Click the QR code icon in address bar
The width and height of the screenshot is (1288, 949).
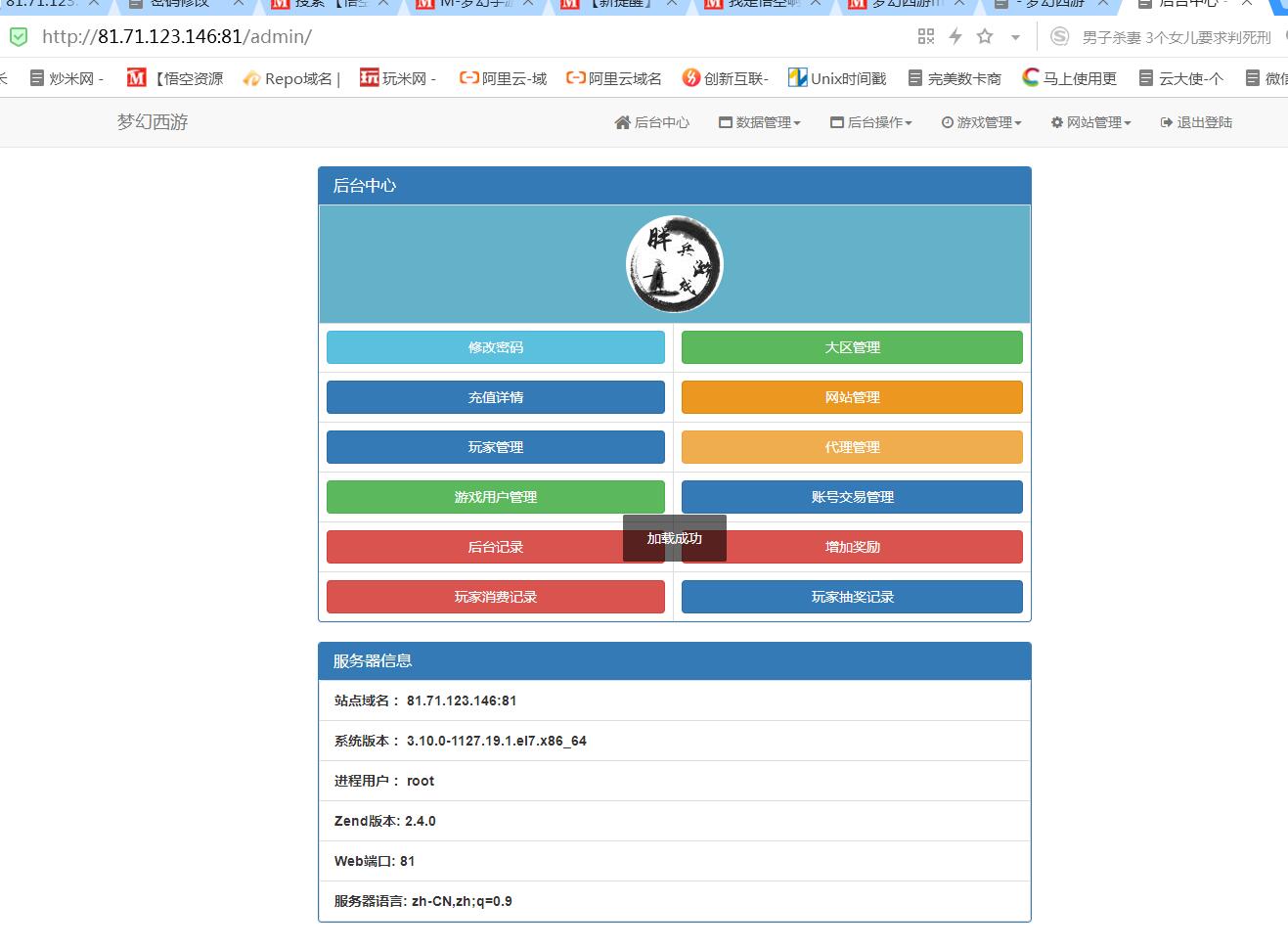point(926,36)
